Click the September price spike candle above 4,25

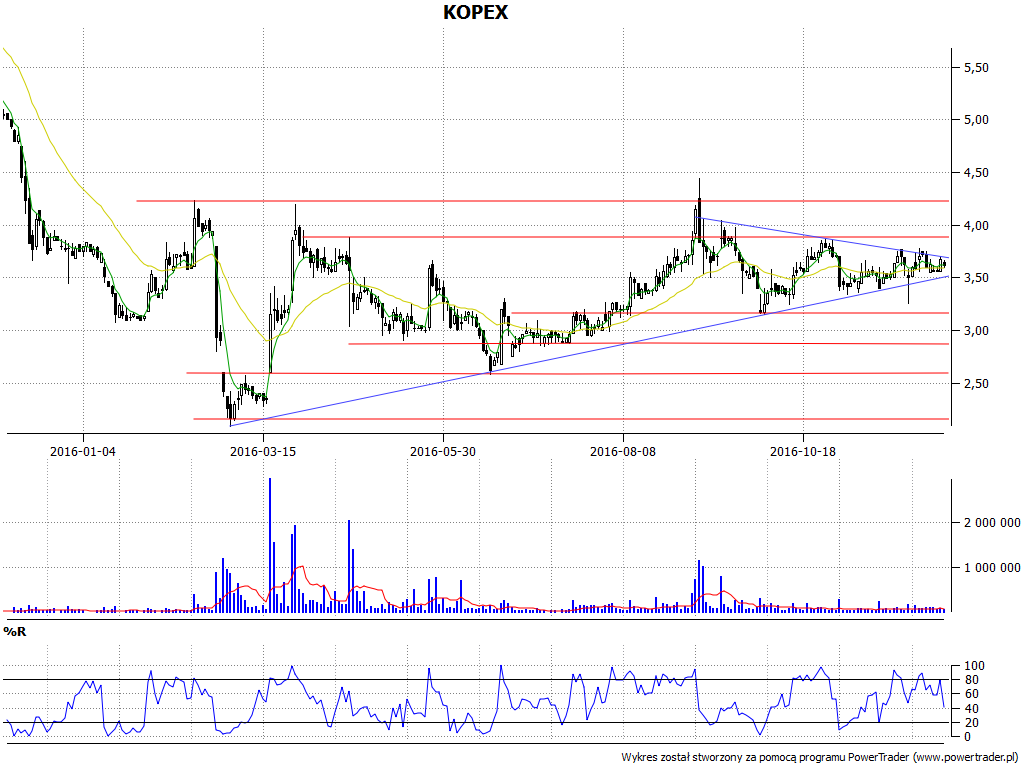click(699, 219)
